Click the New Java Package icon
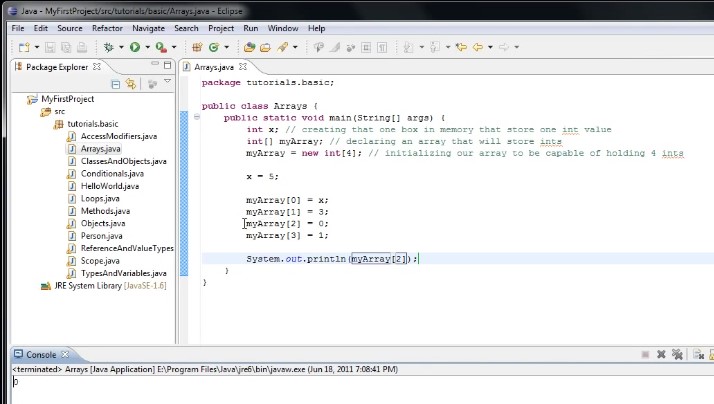Viewport: 714px width, 404px height. (x=196, y=47)
